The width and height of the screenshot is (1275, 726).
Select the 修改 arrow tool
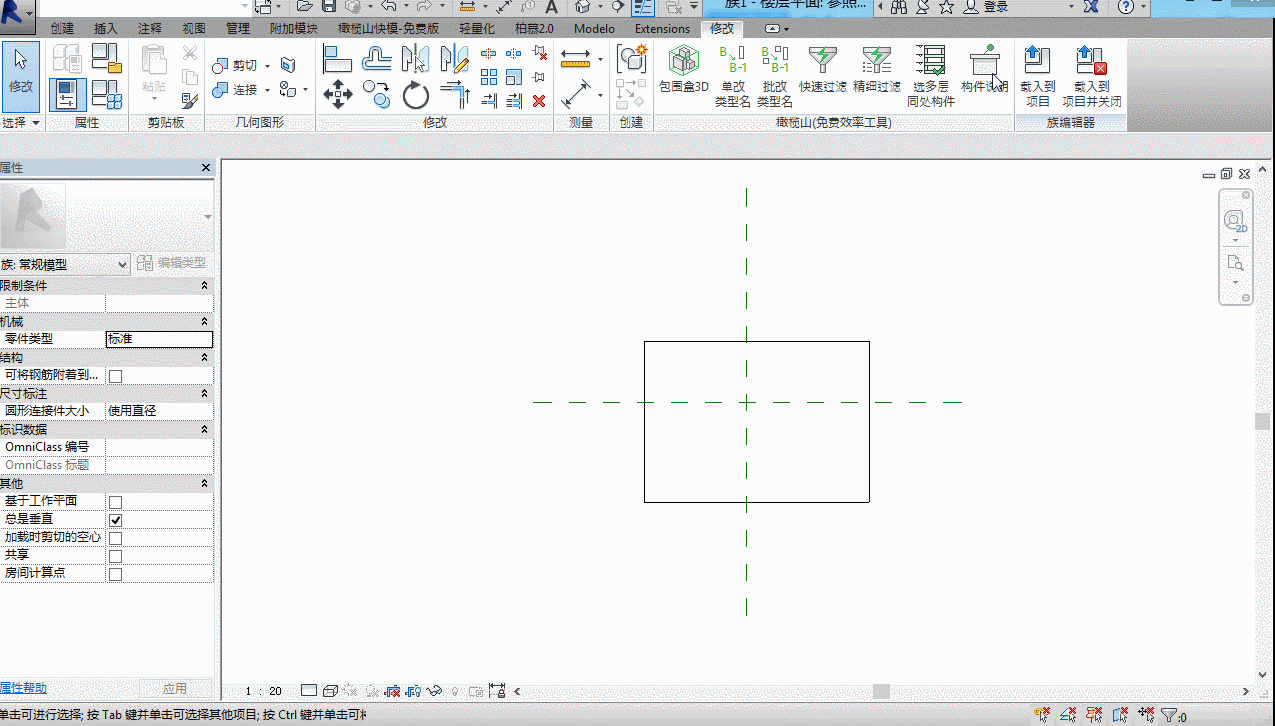(x=21, y=76)
